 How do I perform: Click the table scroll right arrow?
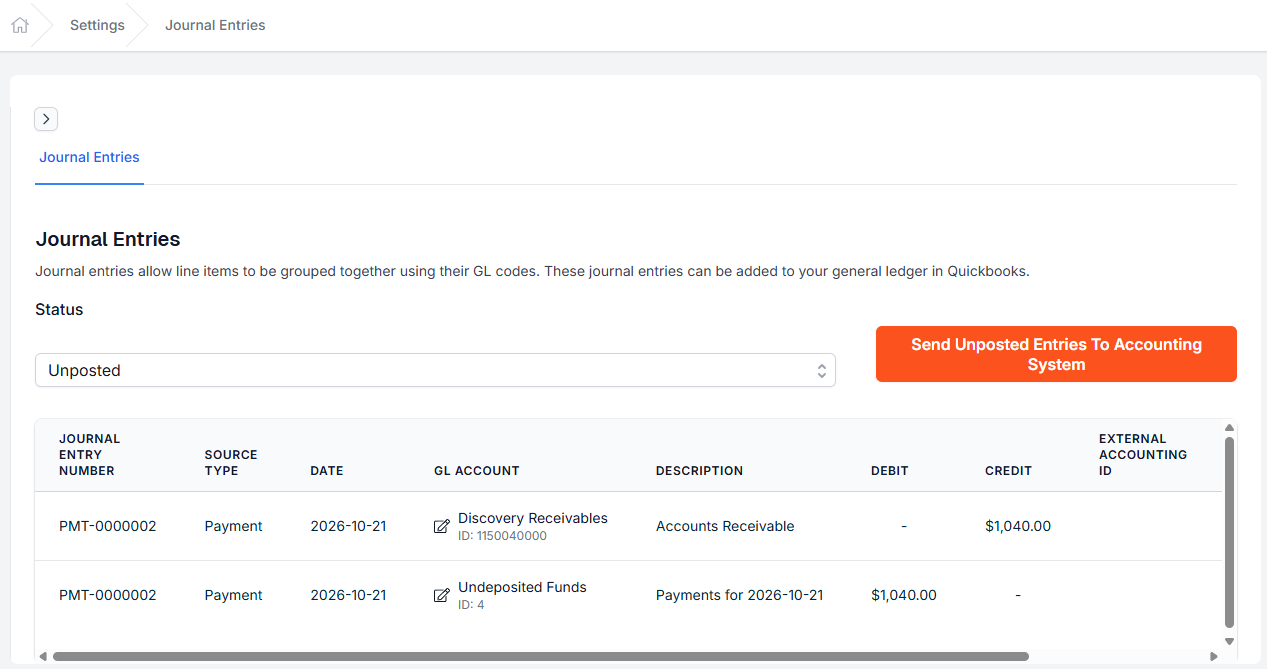pos(1214,657)
